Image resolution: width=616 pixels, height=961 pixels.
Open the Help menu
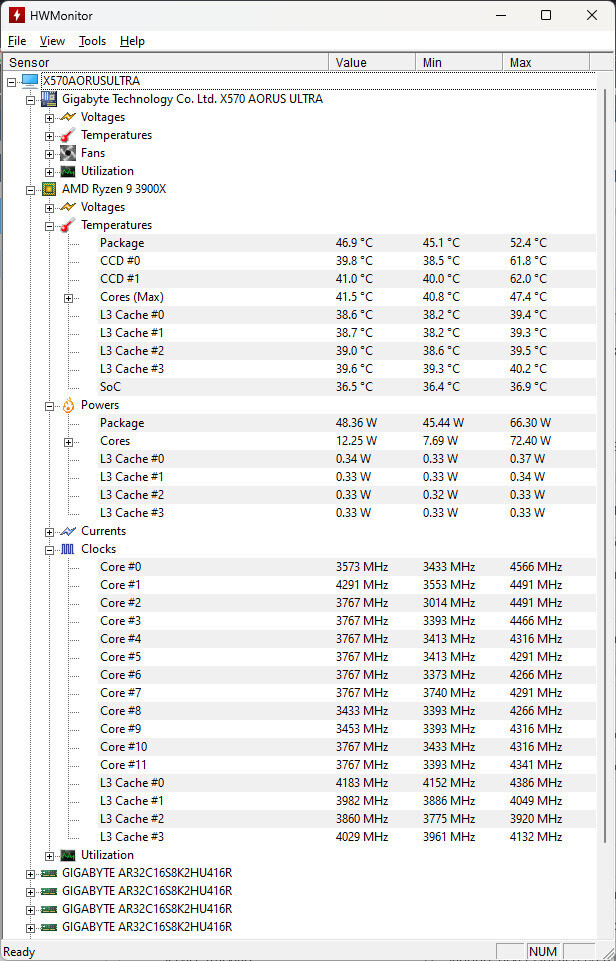pos(132,41)
